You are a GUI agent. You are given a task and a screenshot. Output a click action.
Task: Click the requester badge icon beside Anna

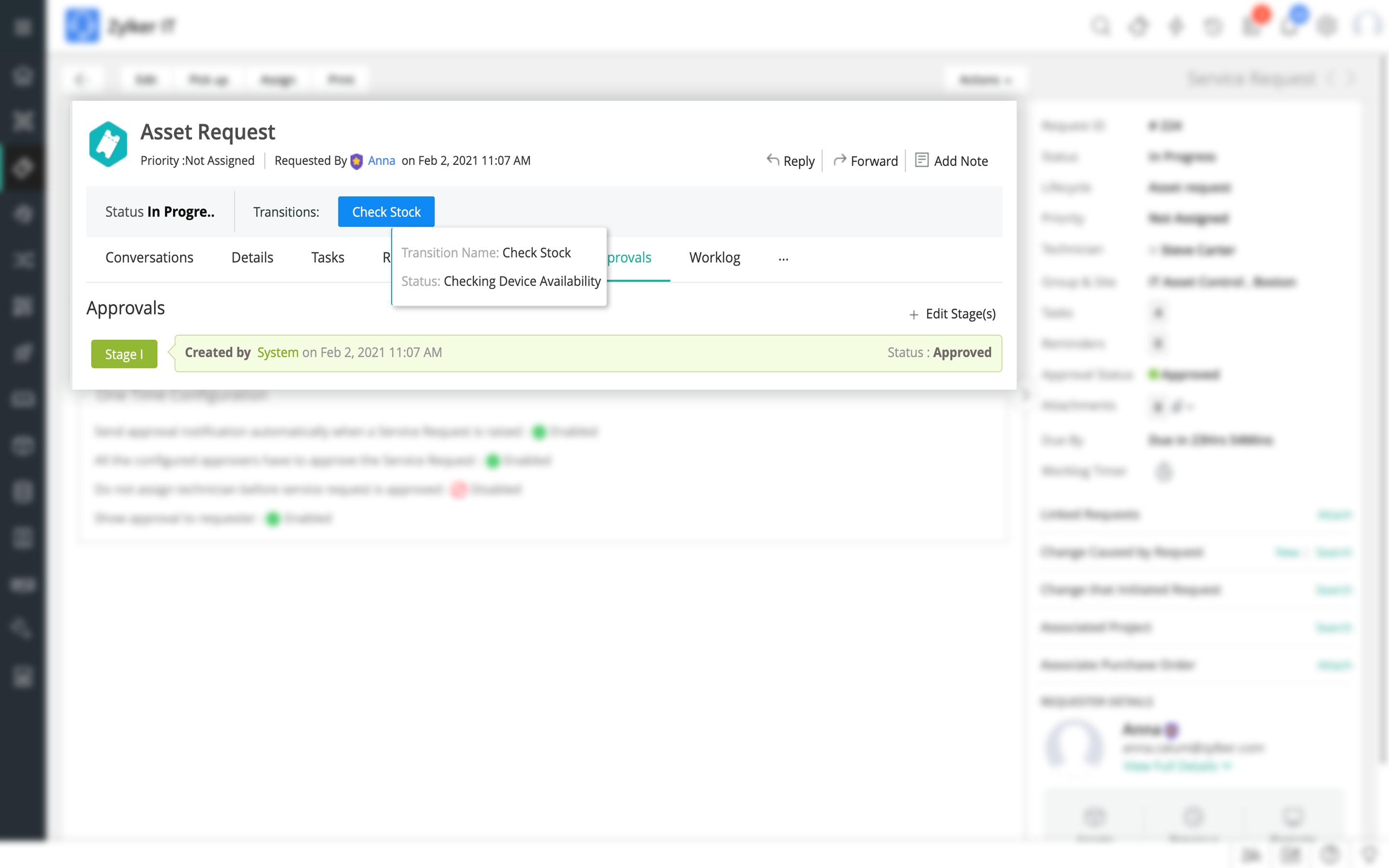pyautogui.click(x=356, y=162)
